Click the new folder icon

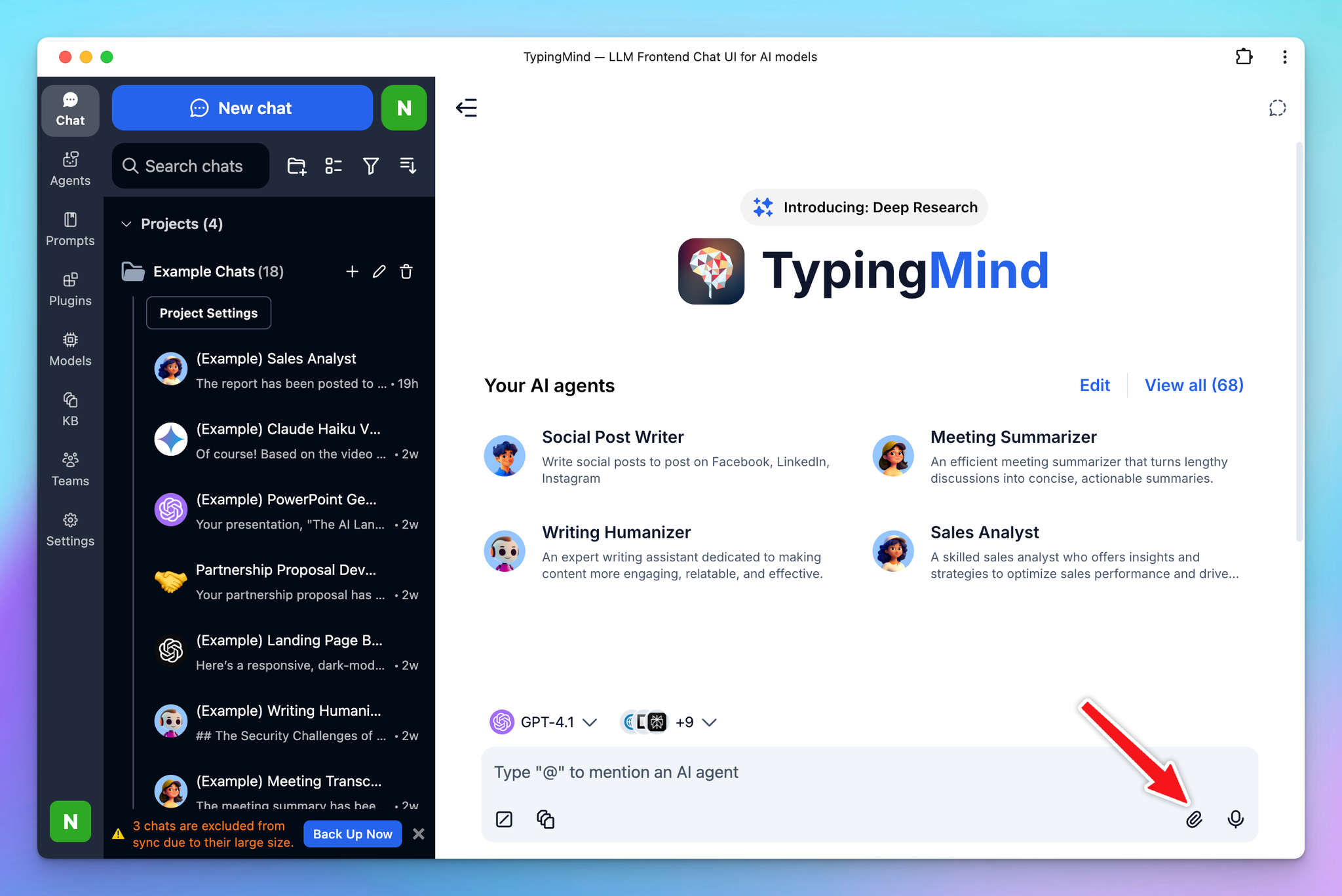297,166
